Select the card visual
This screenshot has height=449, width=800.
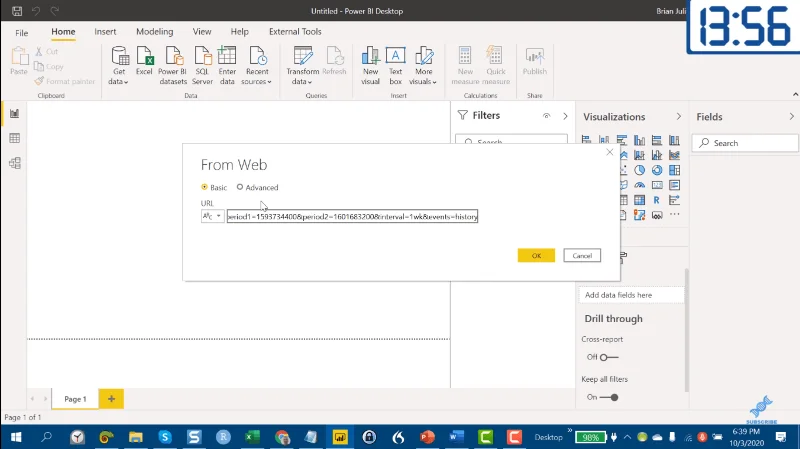pyautogui.click(x=657, y=185)
